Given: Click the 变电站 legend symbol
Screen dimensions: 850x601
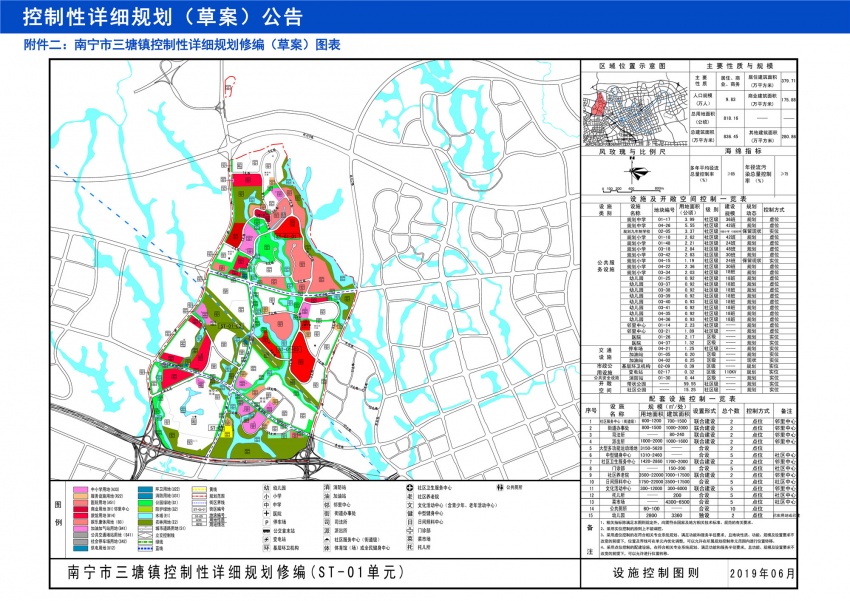Looking at the screenshot, I should pos(266,539).
